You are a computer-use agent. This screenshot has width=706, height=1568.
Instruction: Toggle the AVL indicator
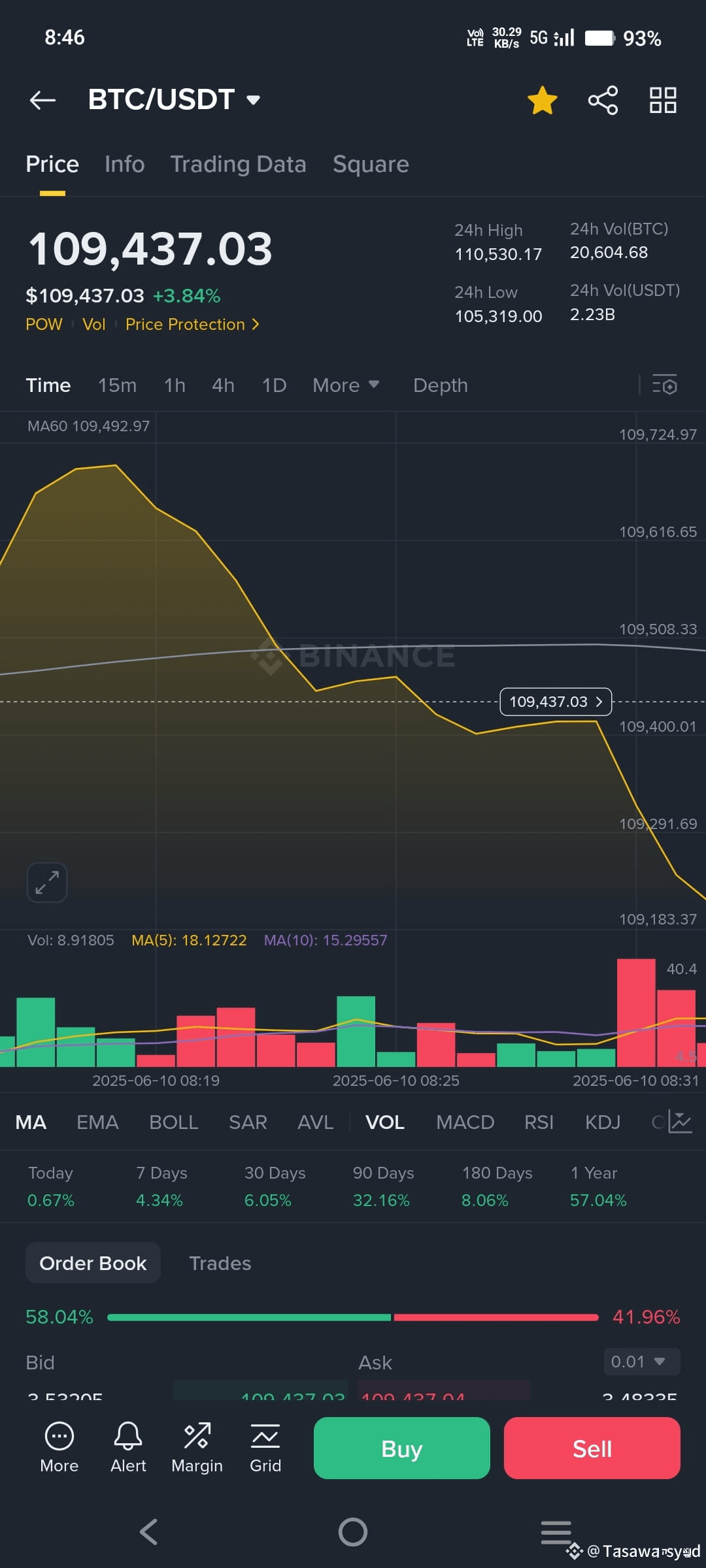point(315,1122)
